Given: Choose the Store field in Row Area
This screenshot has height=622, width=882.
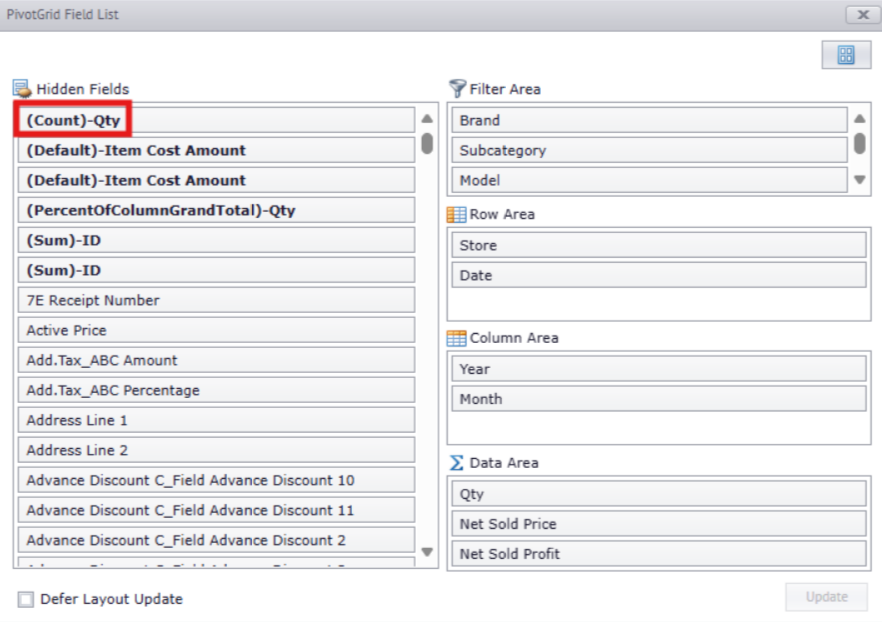Looking at the screenshot, I should (658, 245).
